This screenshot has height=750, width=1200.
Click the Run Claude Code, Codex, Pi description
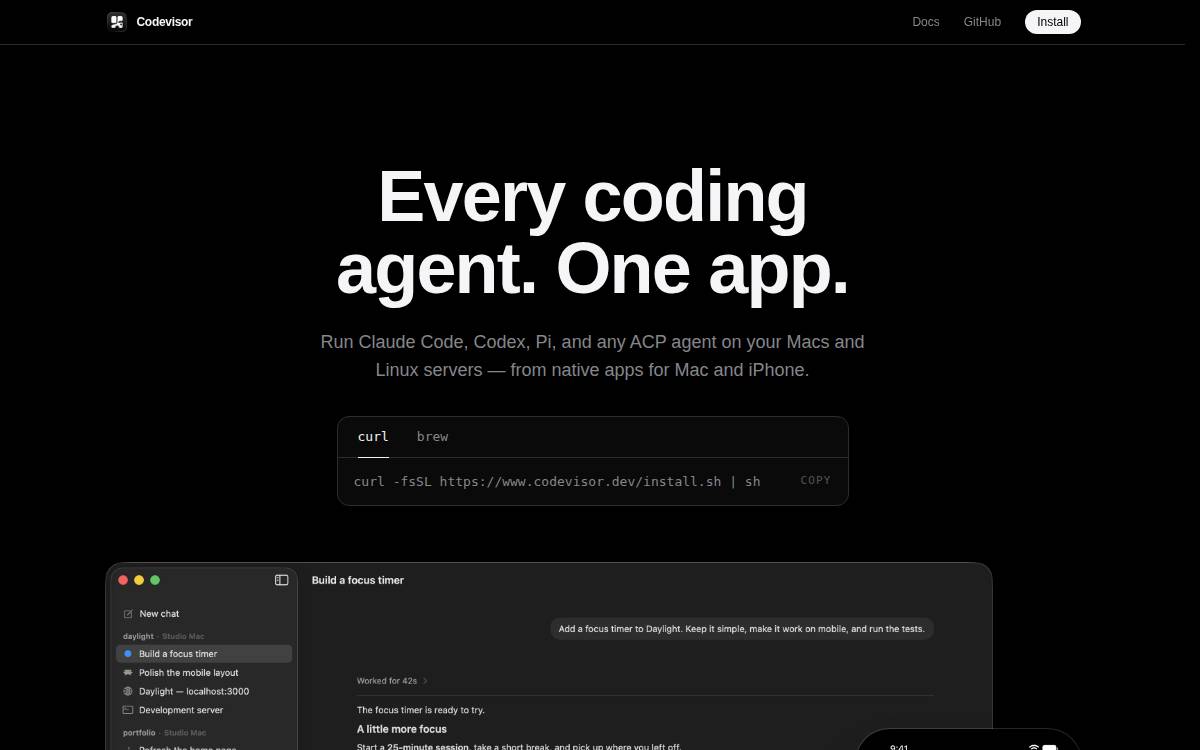[592, 356]
